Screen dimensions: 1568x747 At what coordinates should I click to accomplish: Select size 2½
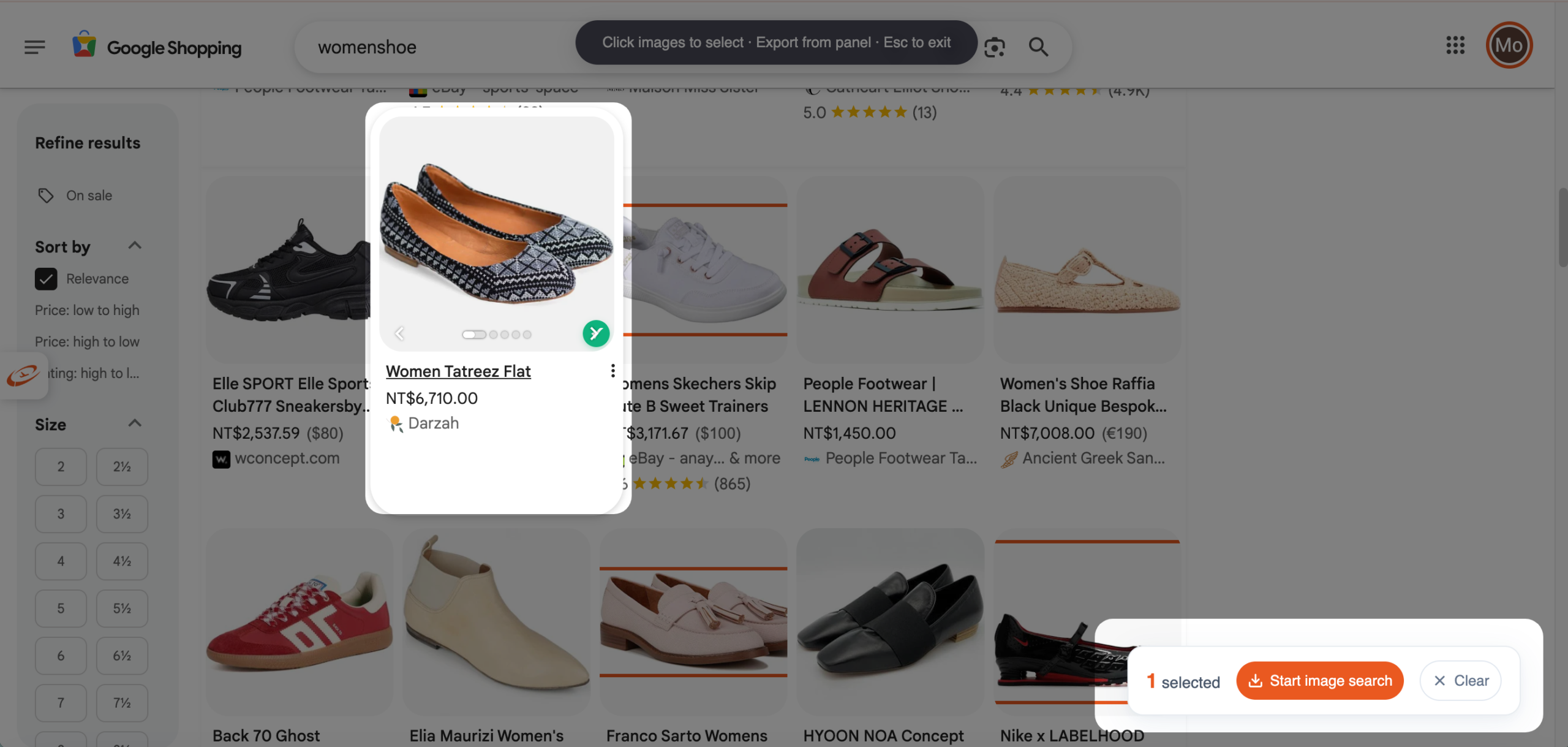(x=122, y=467)
